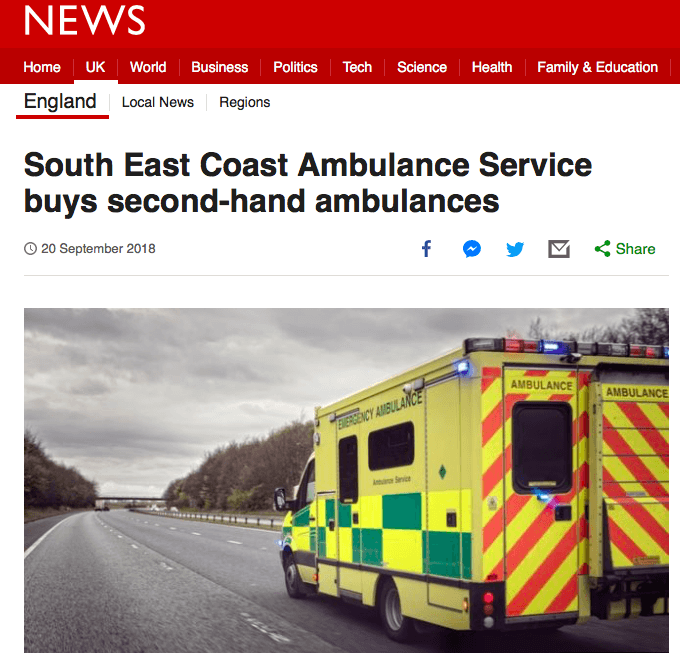The height and width of the screenshot is (653, 680).
Task: Tweet article using Twitter bird icon
Action: [x=515, y=249]
